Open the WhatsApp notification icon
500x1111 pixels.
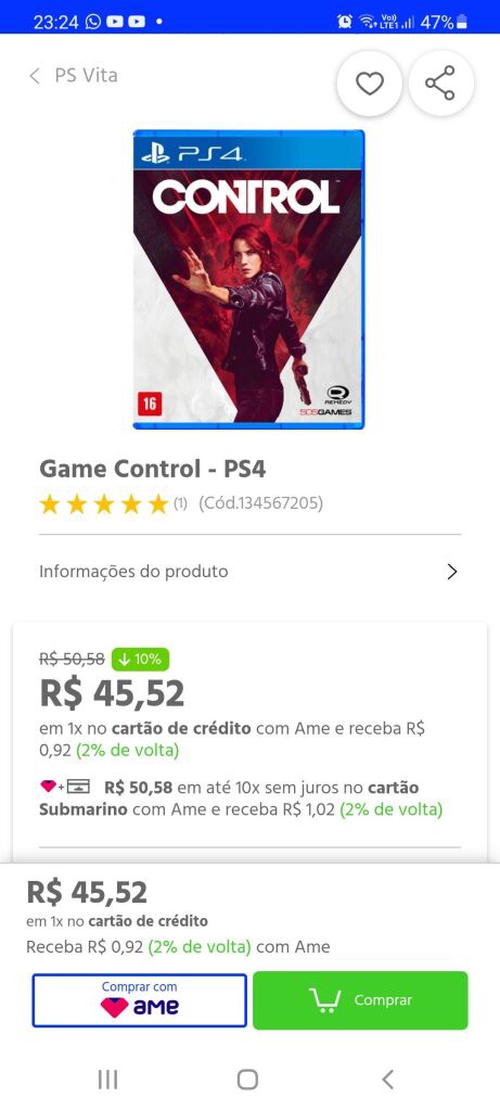93,21
